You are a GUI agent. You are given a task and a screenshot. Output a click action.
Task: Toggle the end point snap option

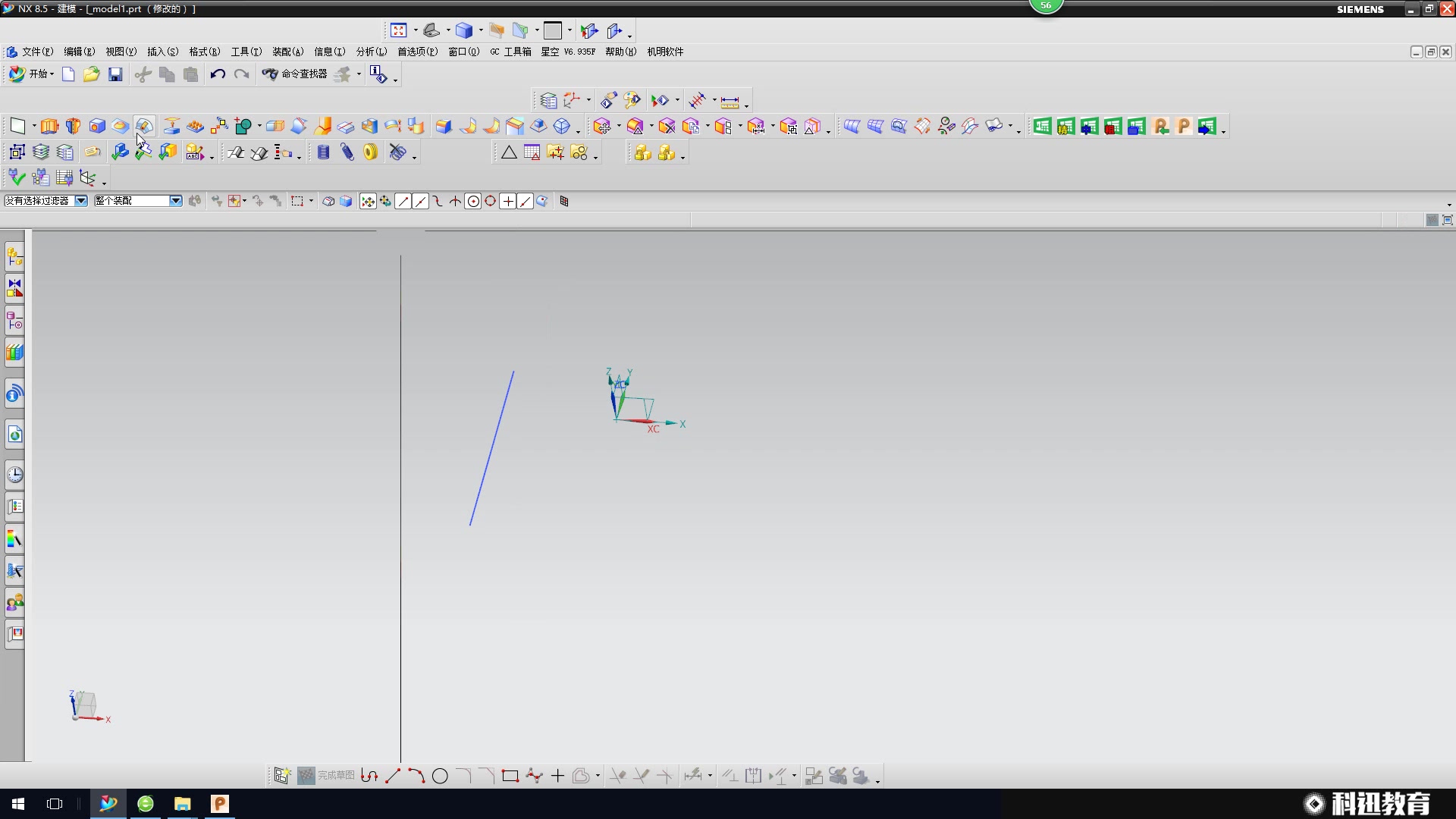403,201
